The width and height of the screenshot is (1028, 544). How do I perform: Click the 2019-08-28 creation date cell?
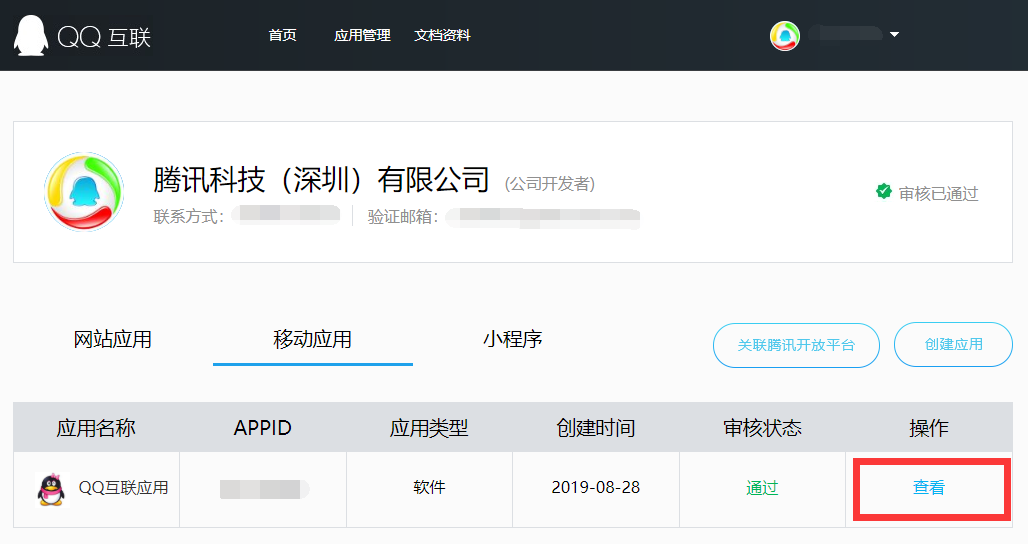tap(595, 488)
